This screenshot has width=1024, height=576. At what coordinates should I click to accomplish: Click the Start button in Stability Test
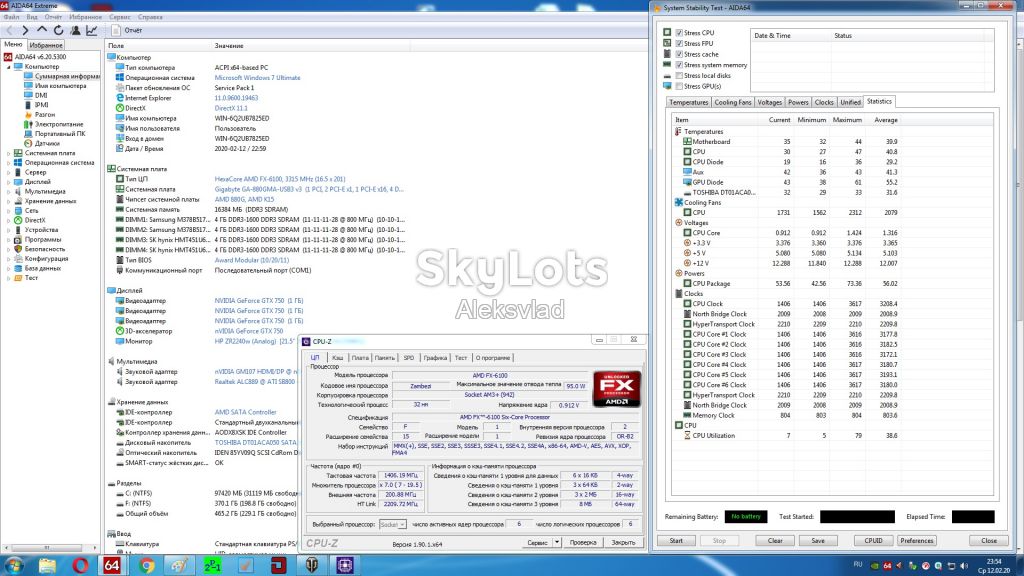coord(676,541)
